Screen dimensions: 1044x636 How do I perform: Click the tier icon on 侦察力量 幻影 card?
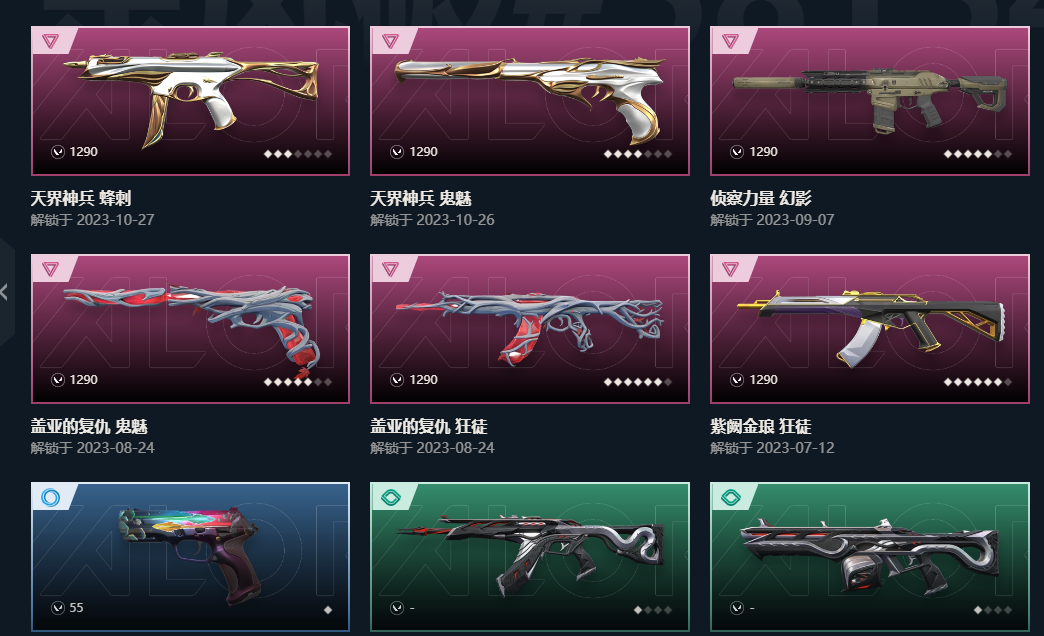[x=730, y=41]
